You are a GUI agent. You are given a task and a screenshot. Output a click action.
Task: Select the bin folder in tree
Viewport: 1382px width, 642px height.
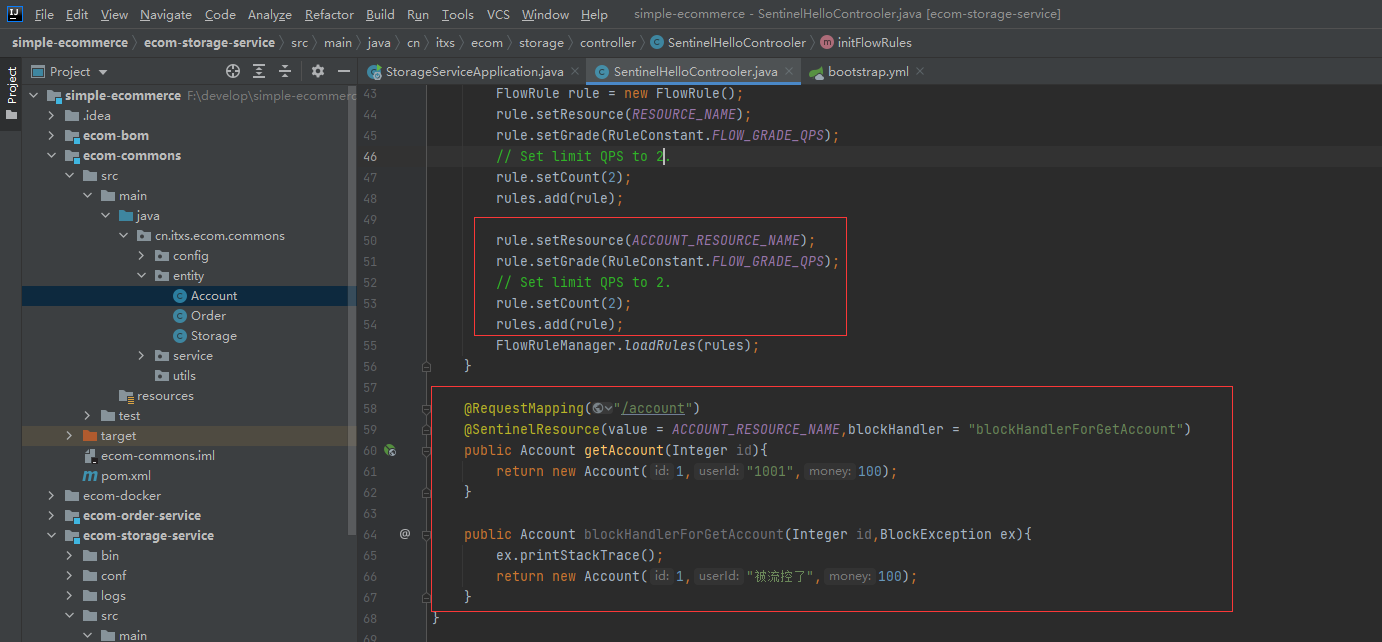(x=110, y=556)
